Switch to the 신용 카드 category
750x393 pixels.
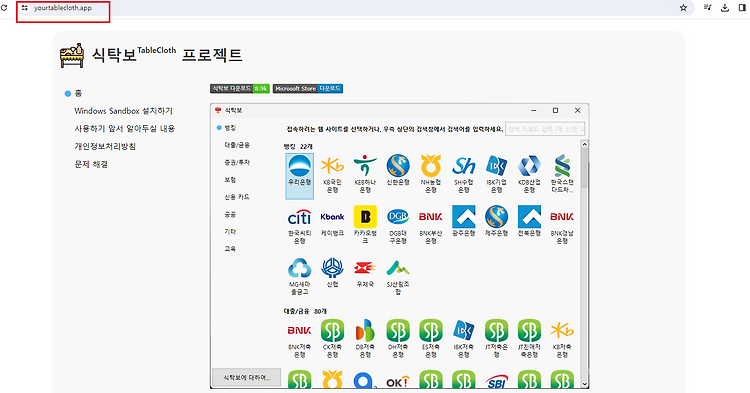[x=237, y=197]
